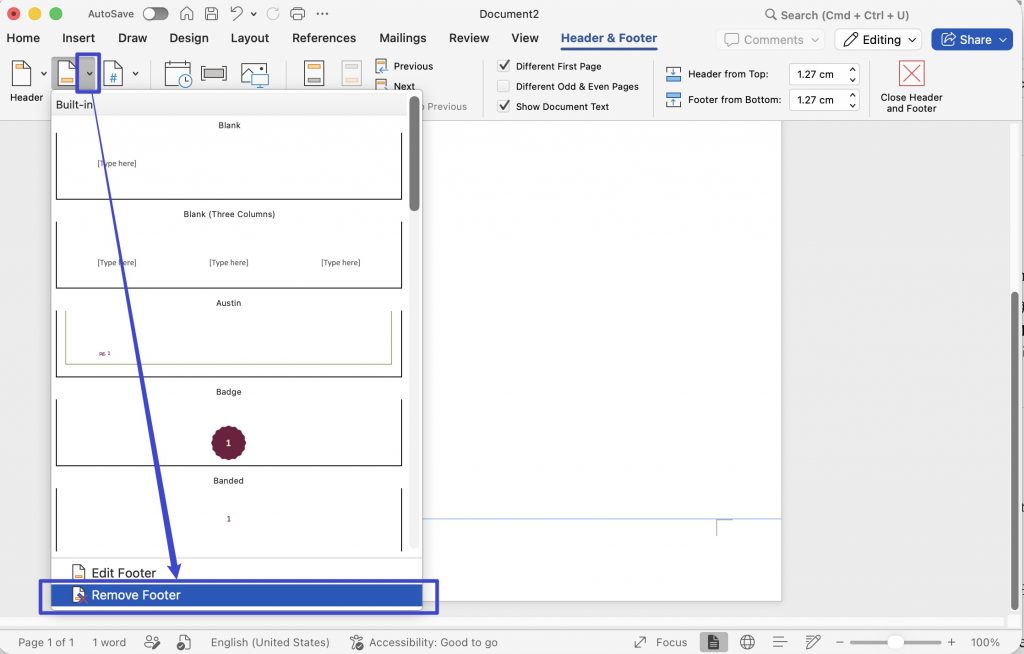Click the zoom slider handle
1024x654 pixels.
pyautogui.click(x=895, y=642)
